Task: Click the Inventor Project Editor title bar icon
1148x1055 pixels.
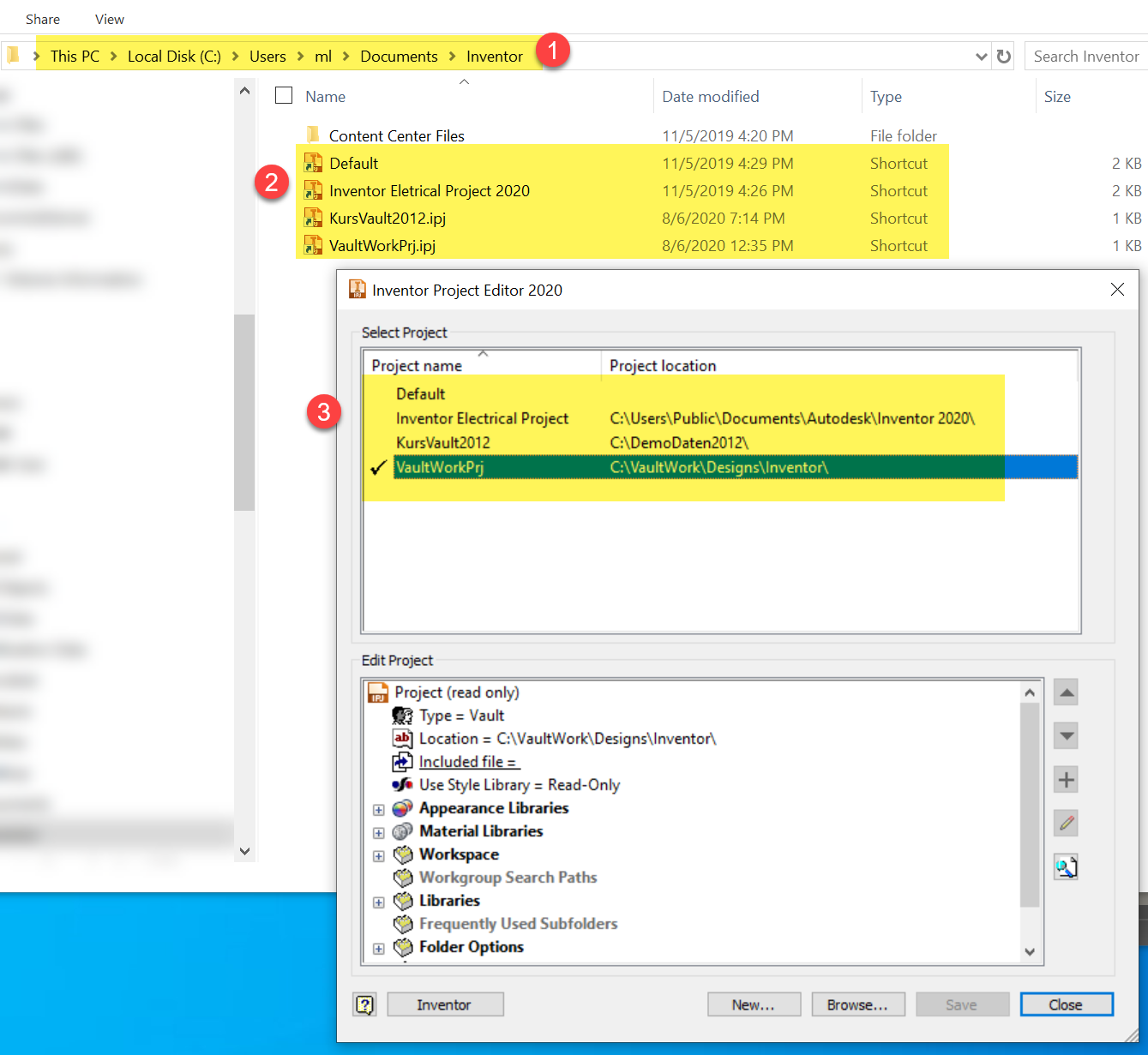Action: (357, 290)
